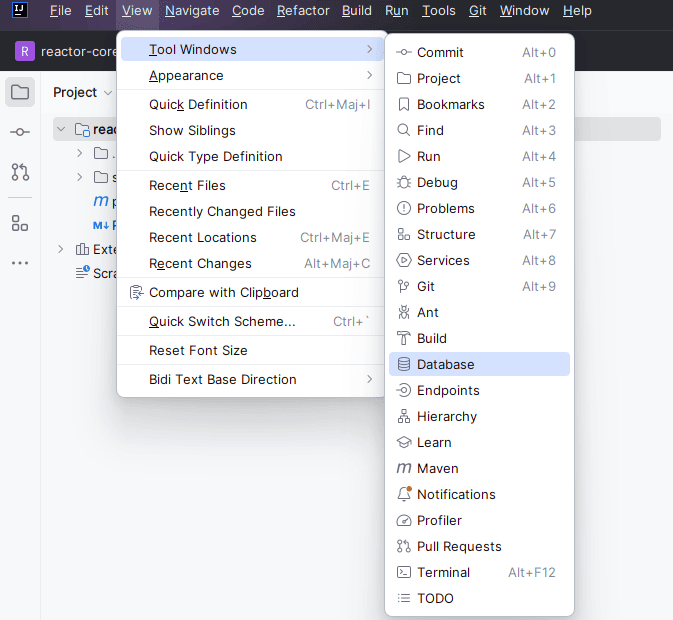
Task: Click the Maven m icon in submenu
Action: (x=403, y=468)
